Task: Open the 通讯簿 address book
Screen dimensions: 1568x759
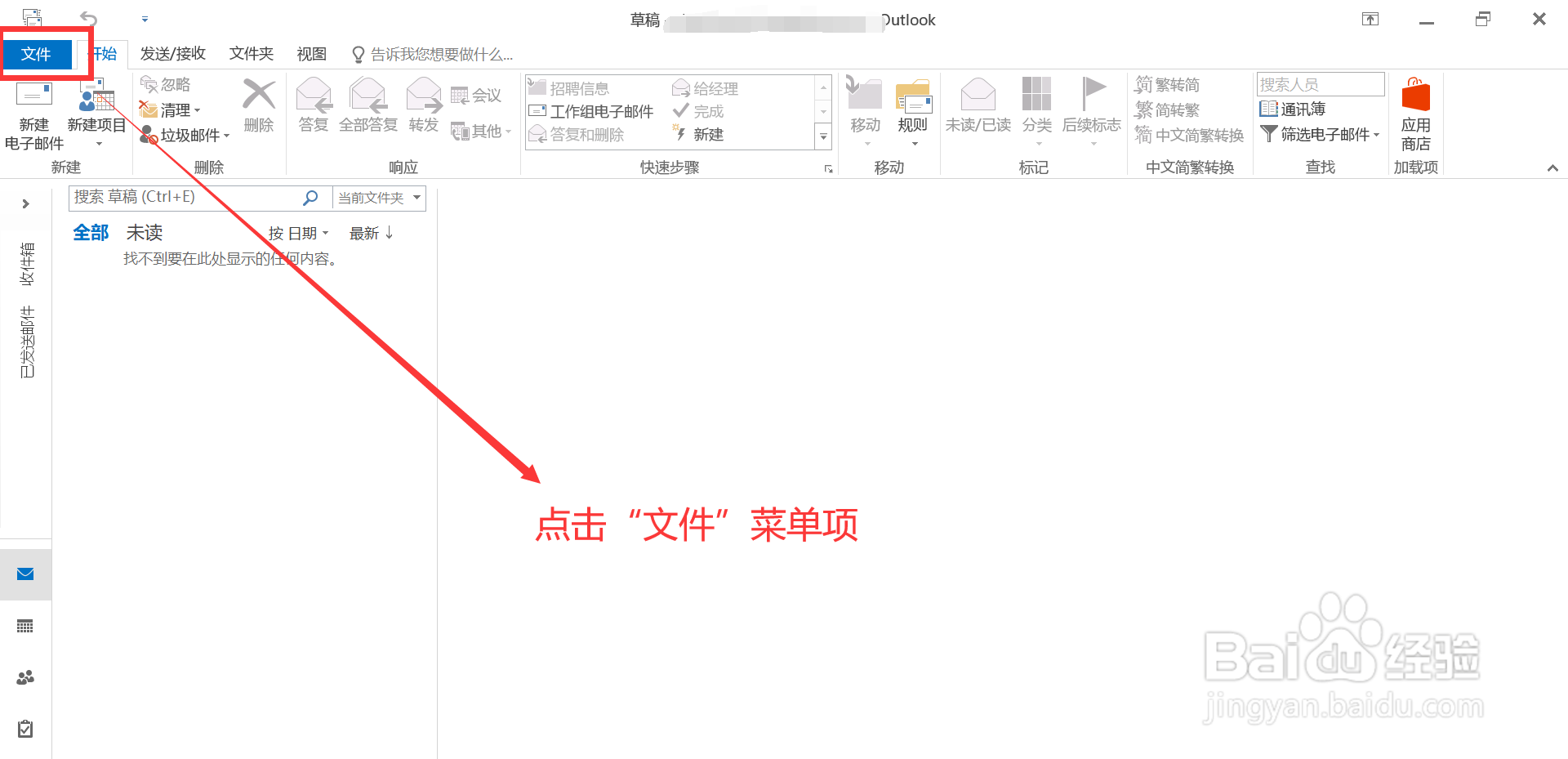Action: point(1293,109)
